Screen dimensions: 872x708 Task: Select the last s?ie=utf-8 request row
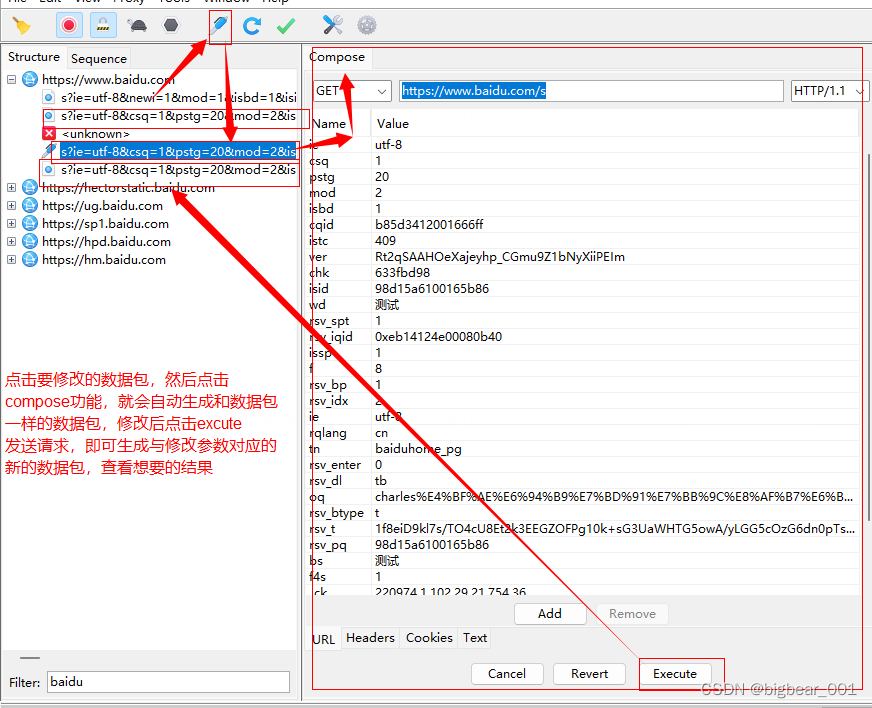[x=179, y=170]
